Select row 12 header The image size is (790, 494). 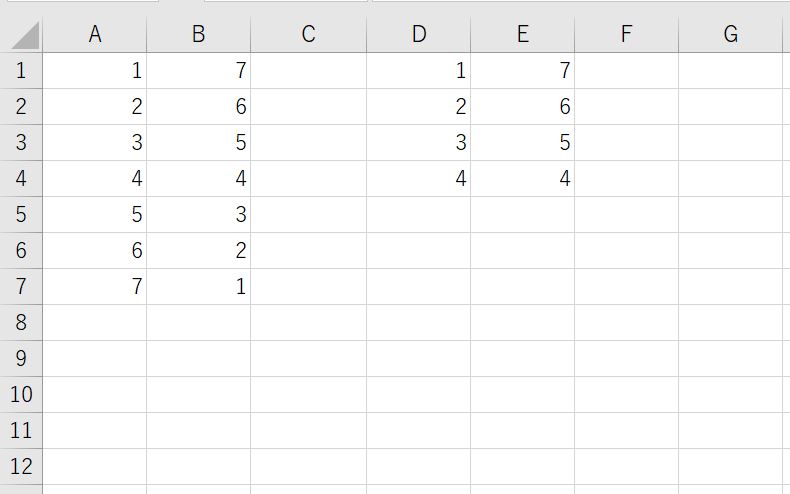click(21, 466)
